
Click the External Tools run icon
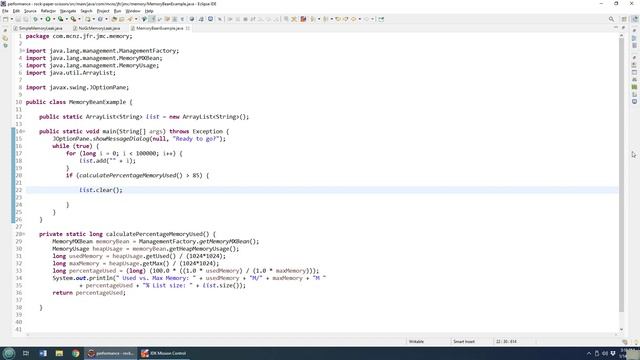pos(73,19)
